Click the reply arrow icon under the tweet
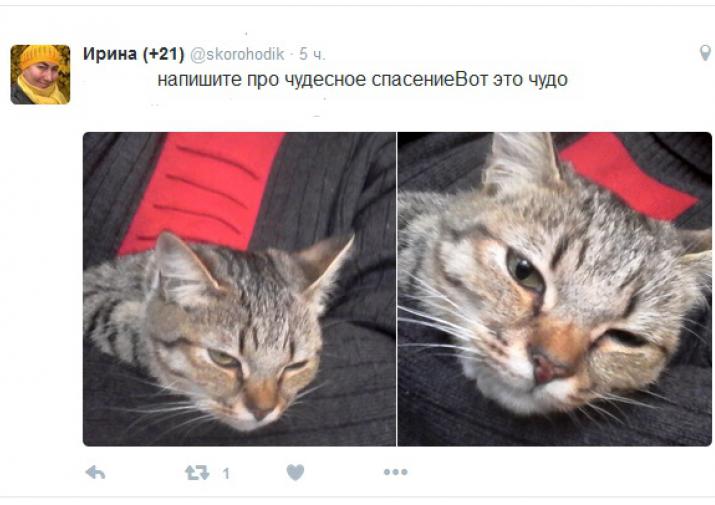Viewport: 715px width, 505px height. [x=95, y=473]
